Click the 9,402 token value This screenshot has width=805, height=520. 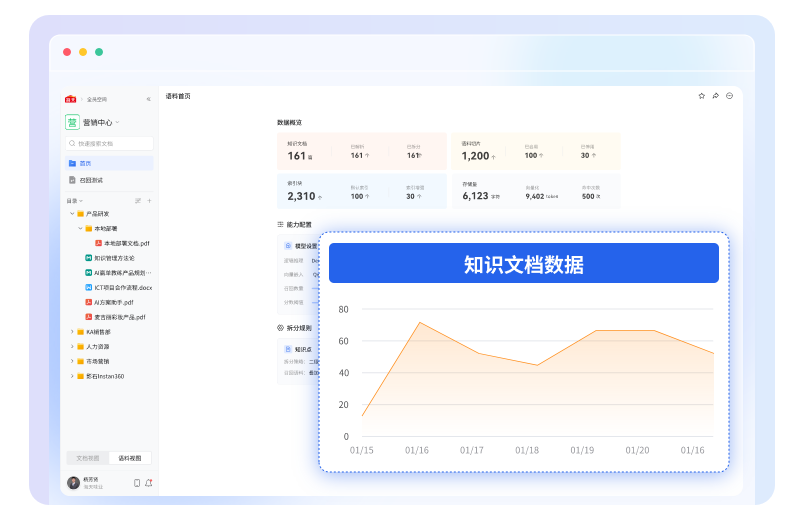pyautogui.click(x=535, y=197)
